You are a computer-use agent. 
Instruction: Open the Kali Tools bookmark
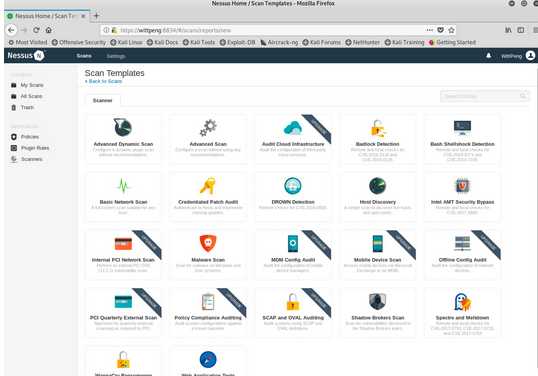[199, 43]
